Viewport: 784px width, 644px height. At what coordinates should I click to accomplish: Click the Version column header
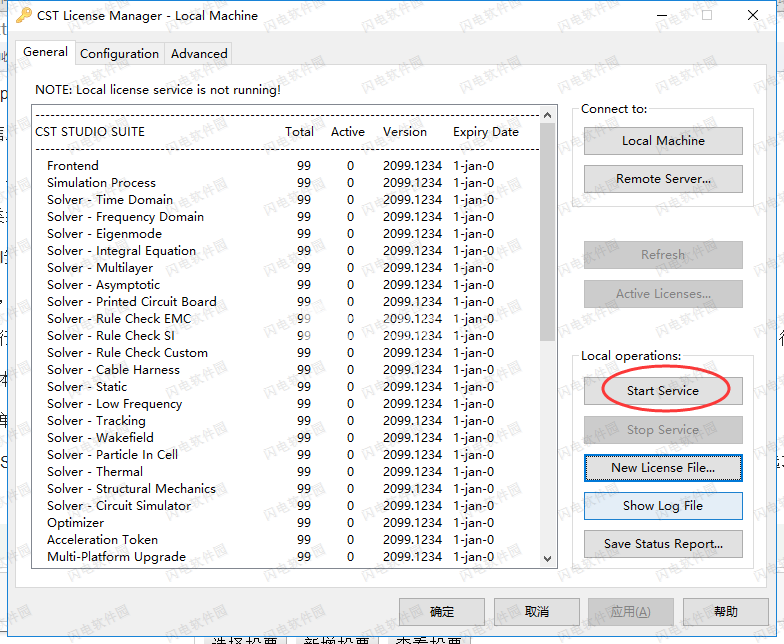[405, 132]
